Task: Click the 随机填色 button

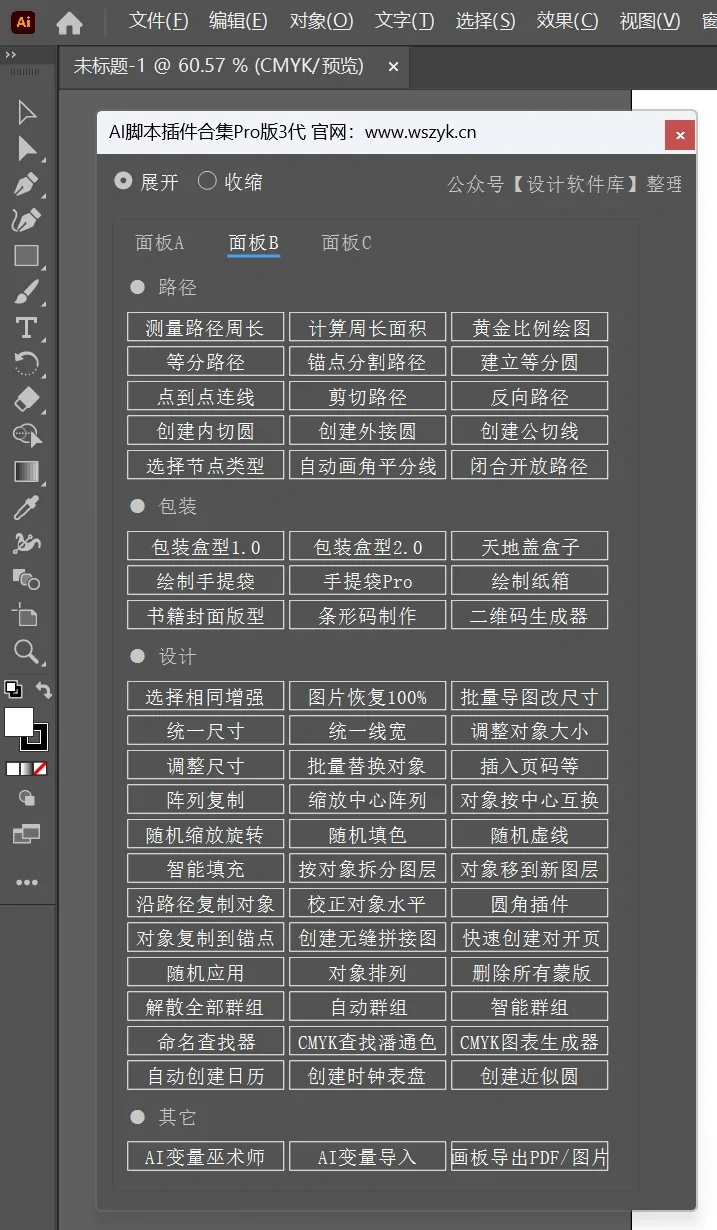Action: click(367, 835)
